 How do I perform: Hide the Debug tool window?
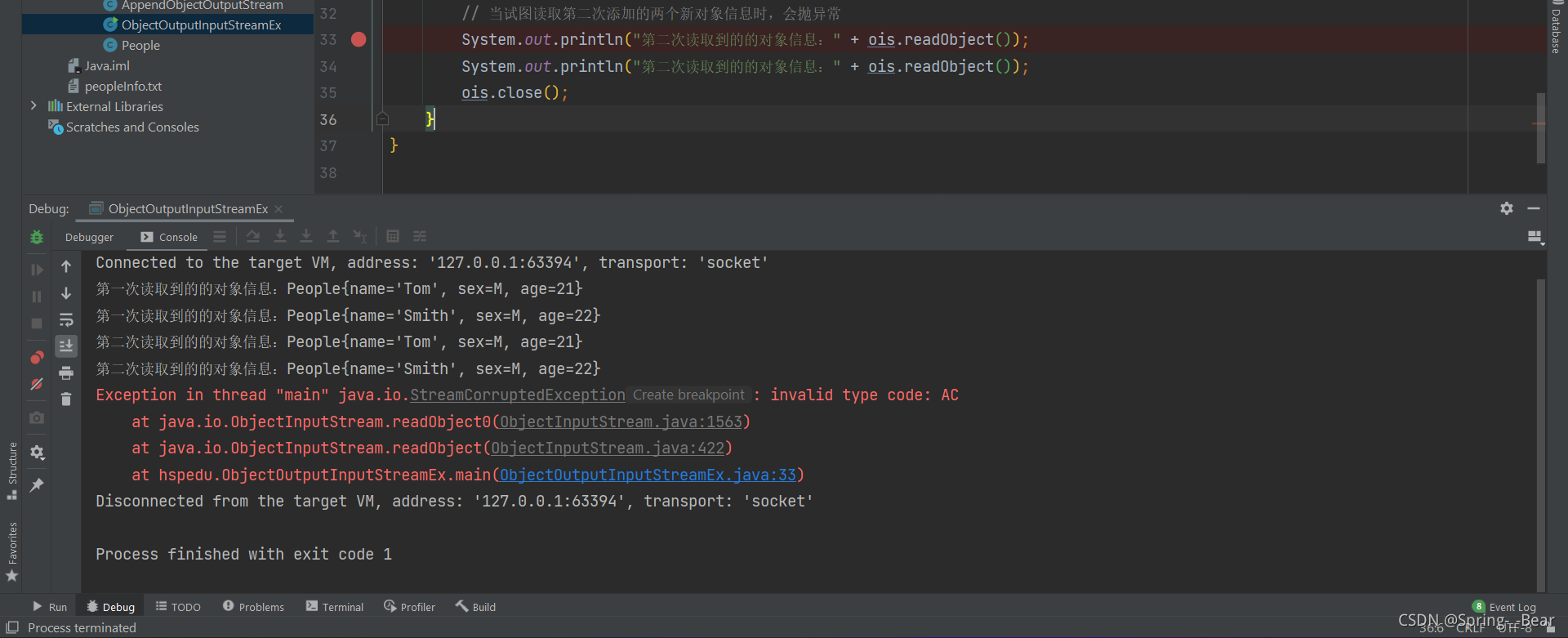tap(1534, 208)
